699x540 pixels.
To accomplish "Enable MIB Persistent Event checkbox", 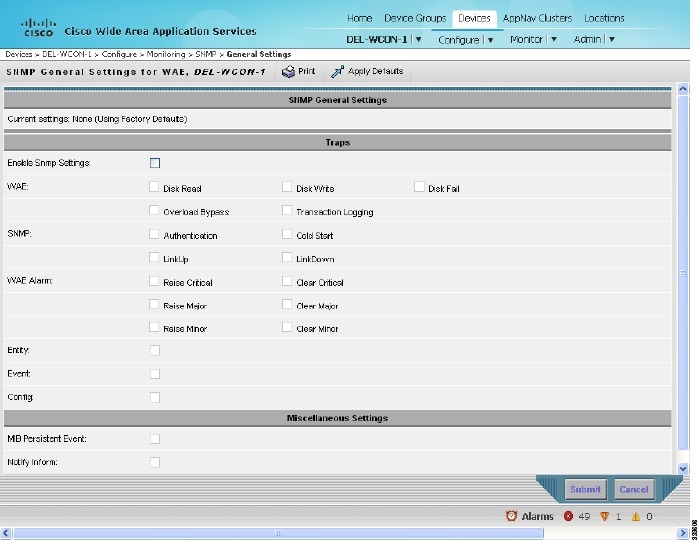I will (155, 439).
